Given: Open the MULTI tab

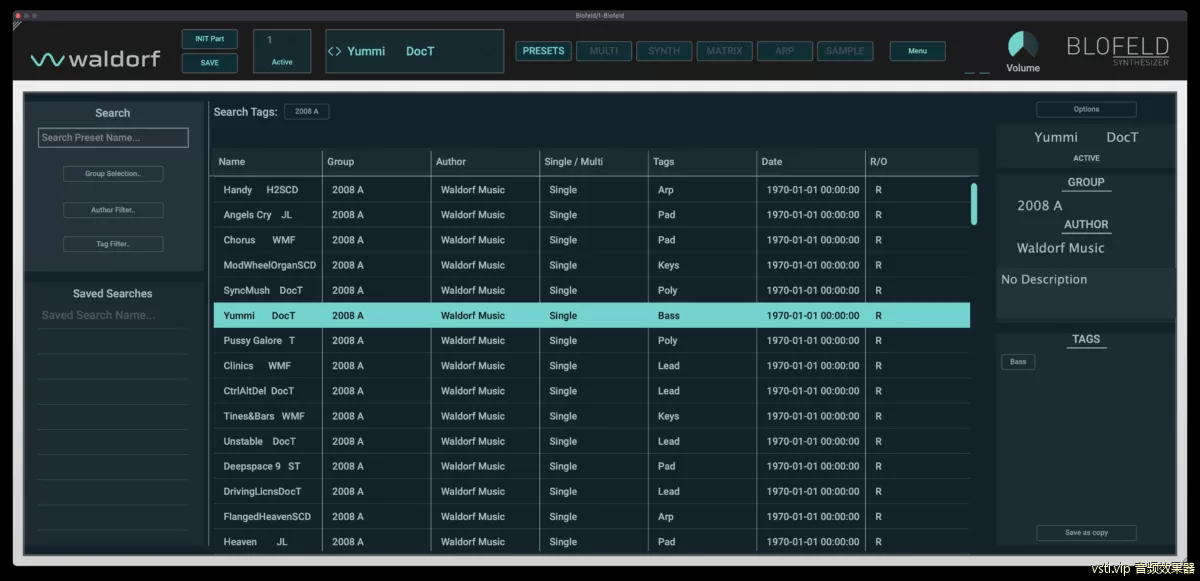Looking at the screenshot, I should [x=604, y=51].
